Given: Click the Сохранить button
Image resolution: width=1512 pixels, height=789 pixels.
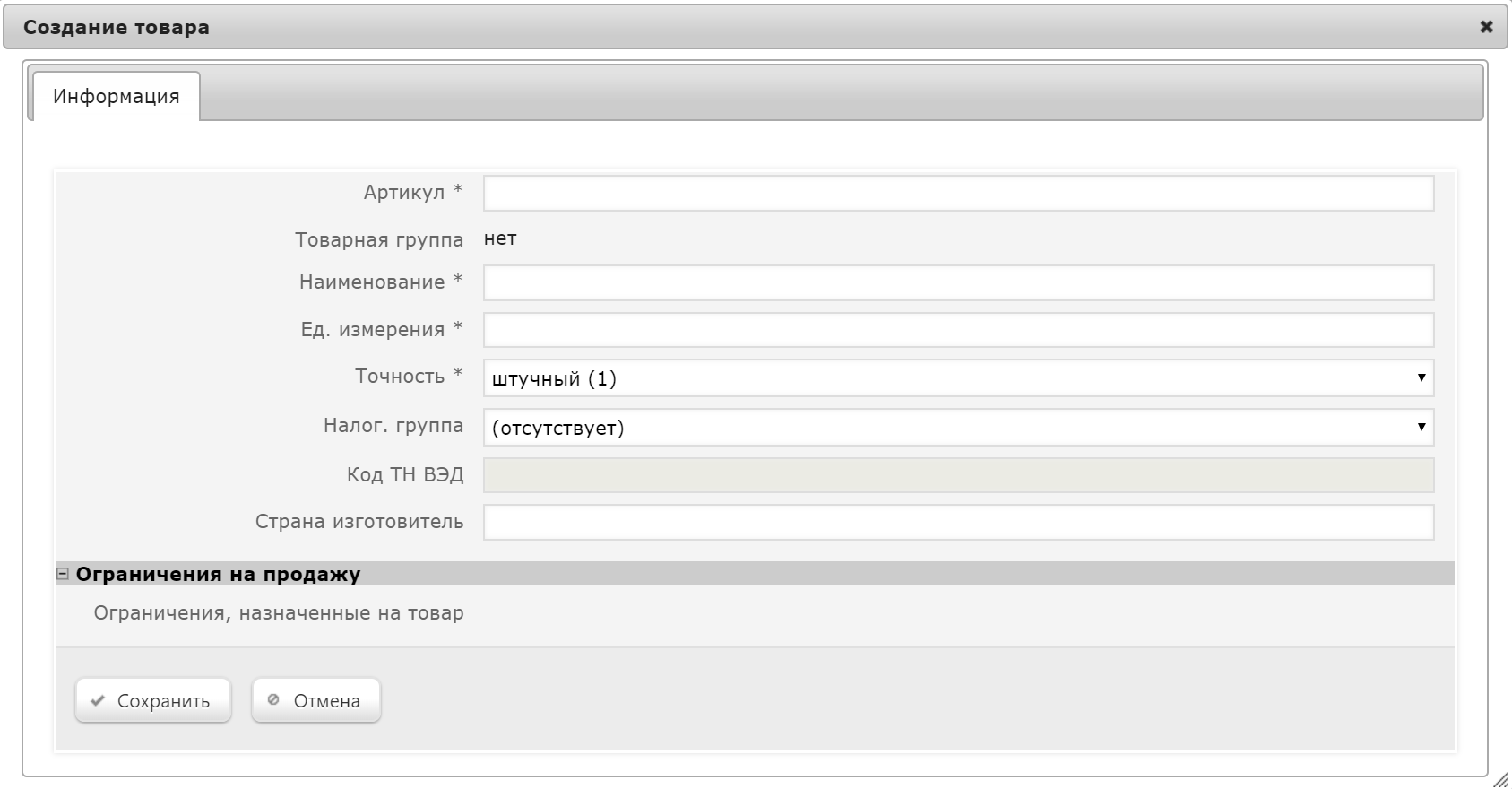Looking at the screenshot, I should pyautogui.click(x=153, y=700).
